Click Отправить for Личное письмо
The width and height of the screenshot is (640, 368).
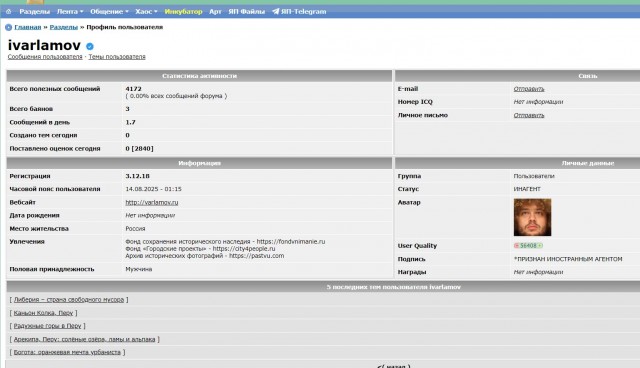pyautogui.click(x=529, y=115)
